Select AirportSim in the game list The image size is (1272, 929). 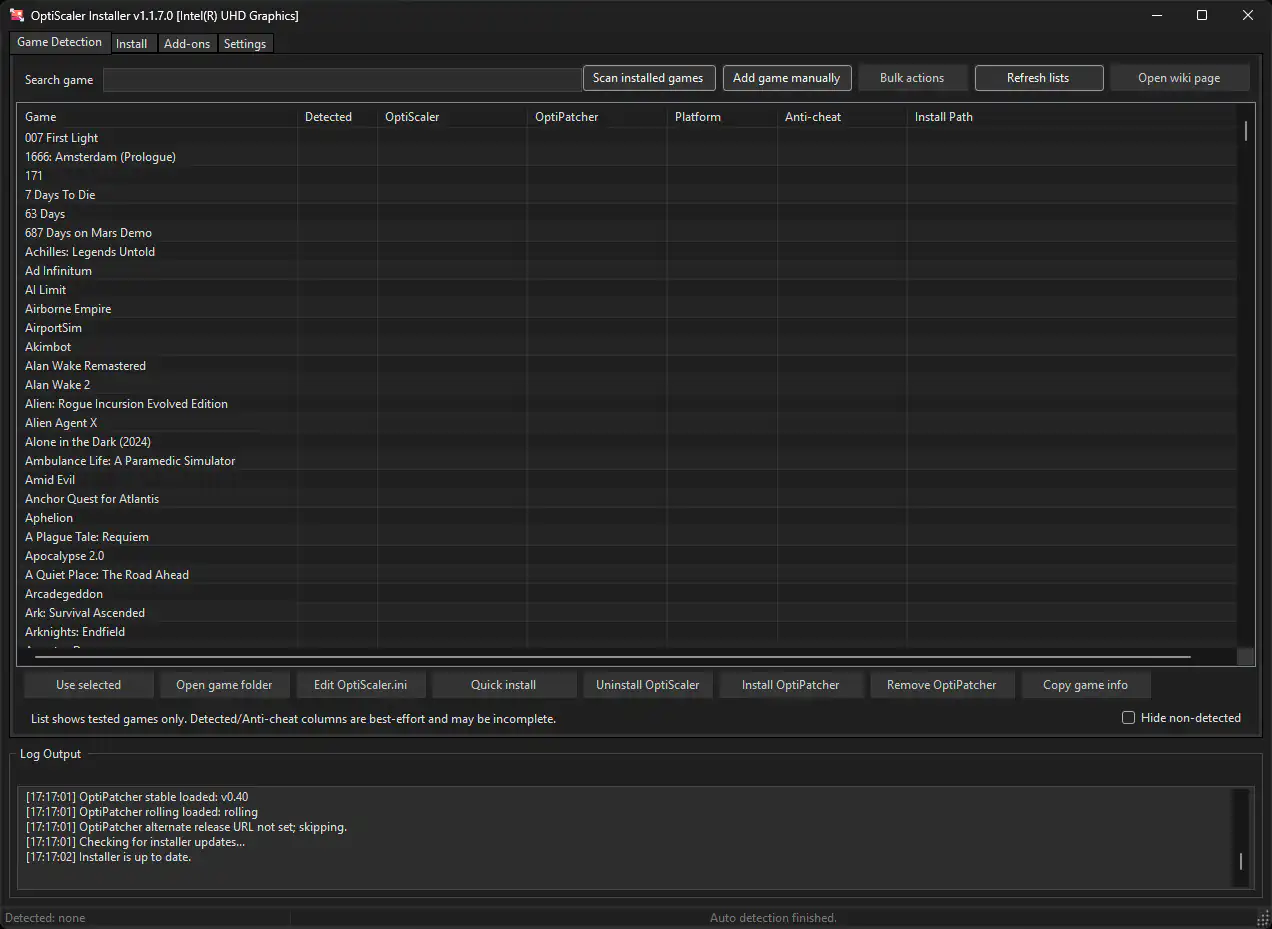627,328
